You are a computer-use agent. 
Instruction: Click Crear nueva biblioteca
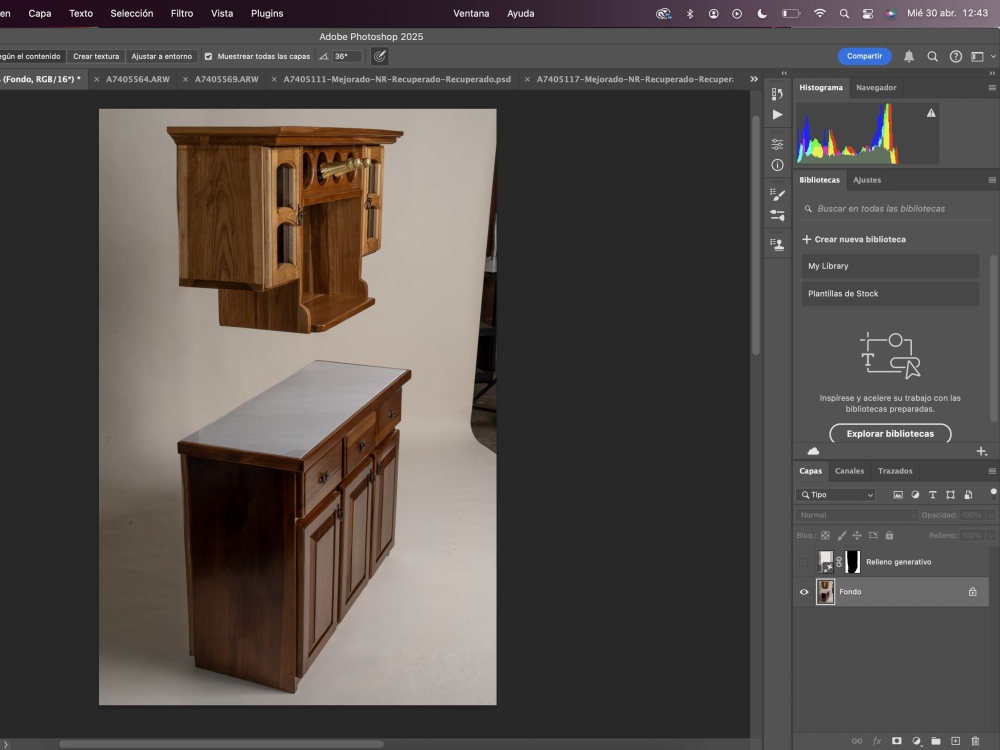[x=853, y=239]
